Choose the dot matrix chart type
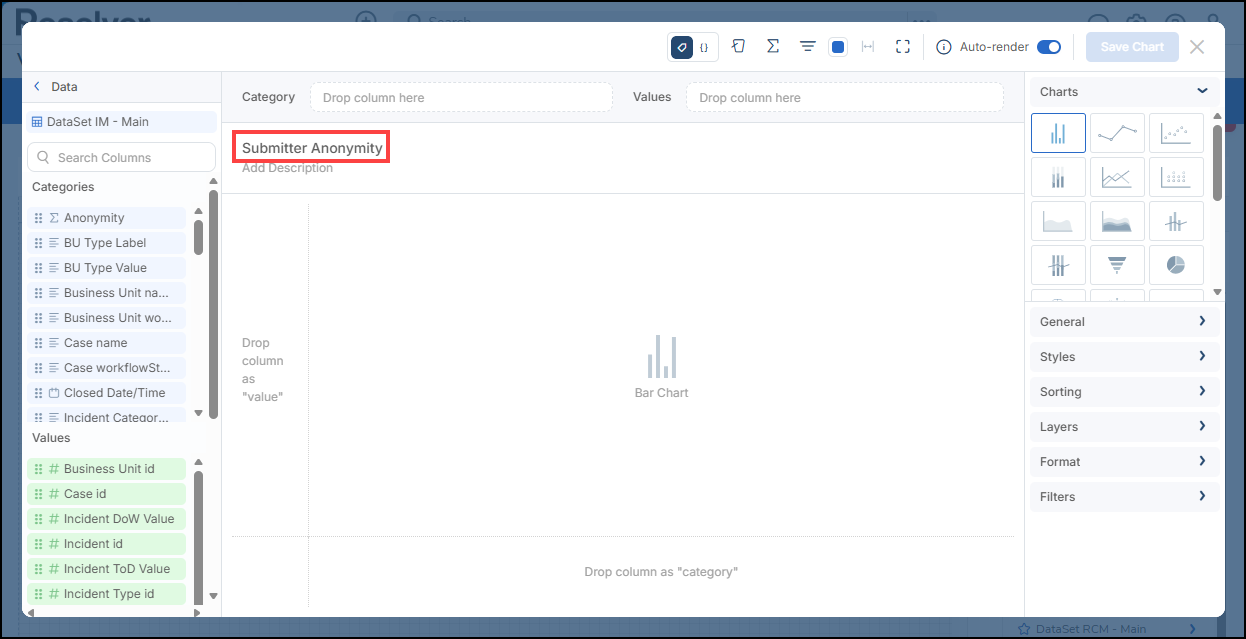The height and width of the screenshot is (639, 1246). [x=1176, y=178]
